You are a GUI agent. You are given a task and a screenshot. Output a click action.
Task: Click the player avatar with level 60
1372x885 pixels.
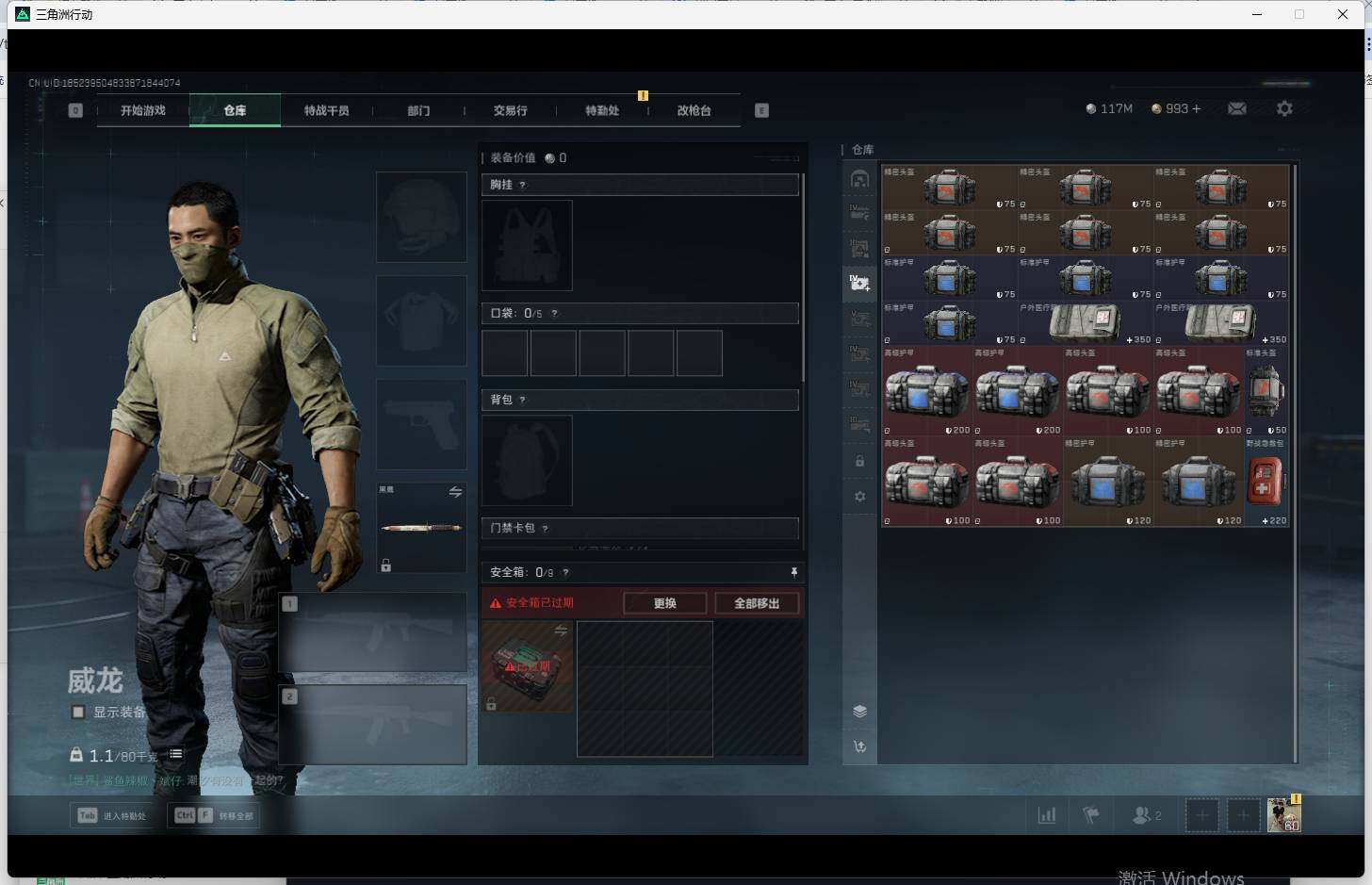point(1283,814)
